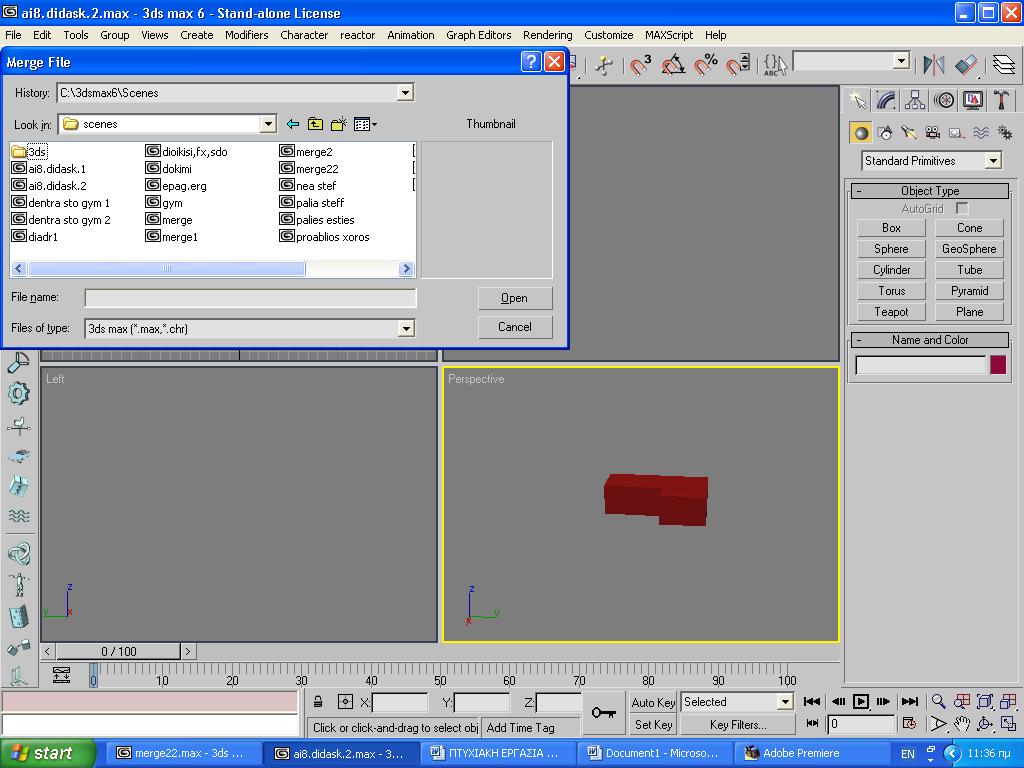The image size is (1024, 768).
Task: Select Cameras category icon
Action: pos(933,133)
